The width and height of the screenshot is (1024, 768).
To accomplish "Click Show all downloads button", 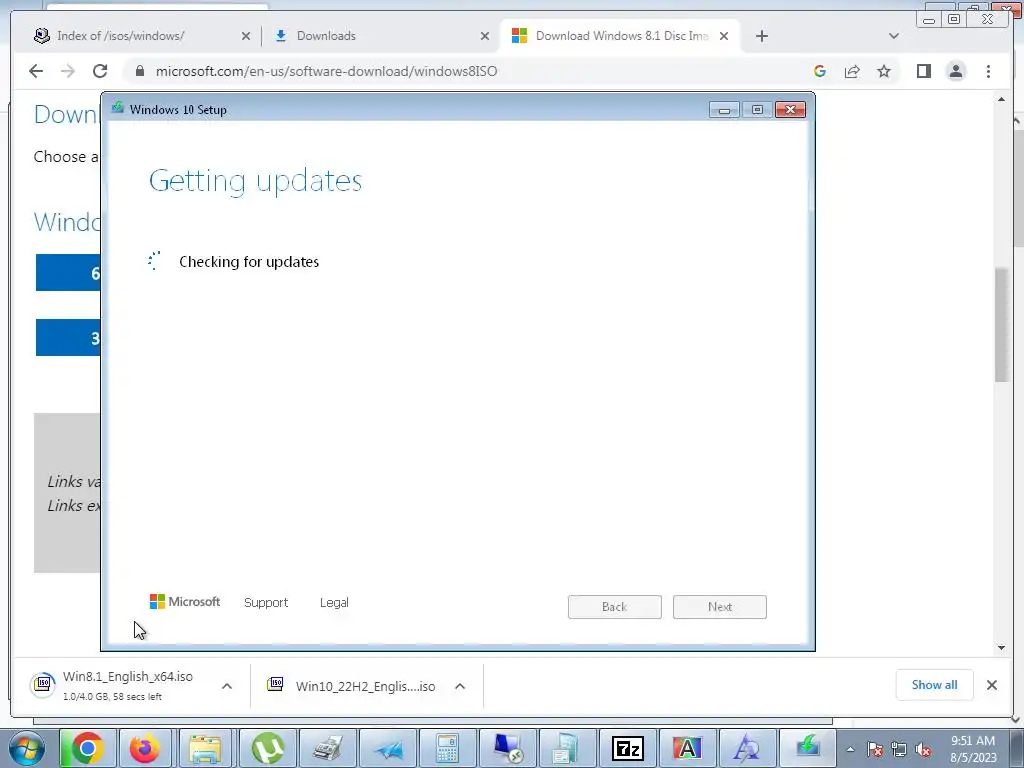I will tap(935, 684).
